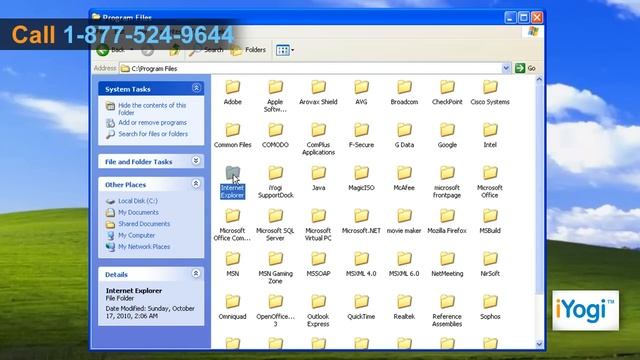Select the Omniquad folder

coord(233,307)
